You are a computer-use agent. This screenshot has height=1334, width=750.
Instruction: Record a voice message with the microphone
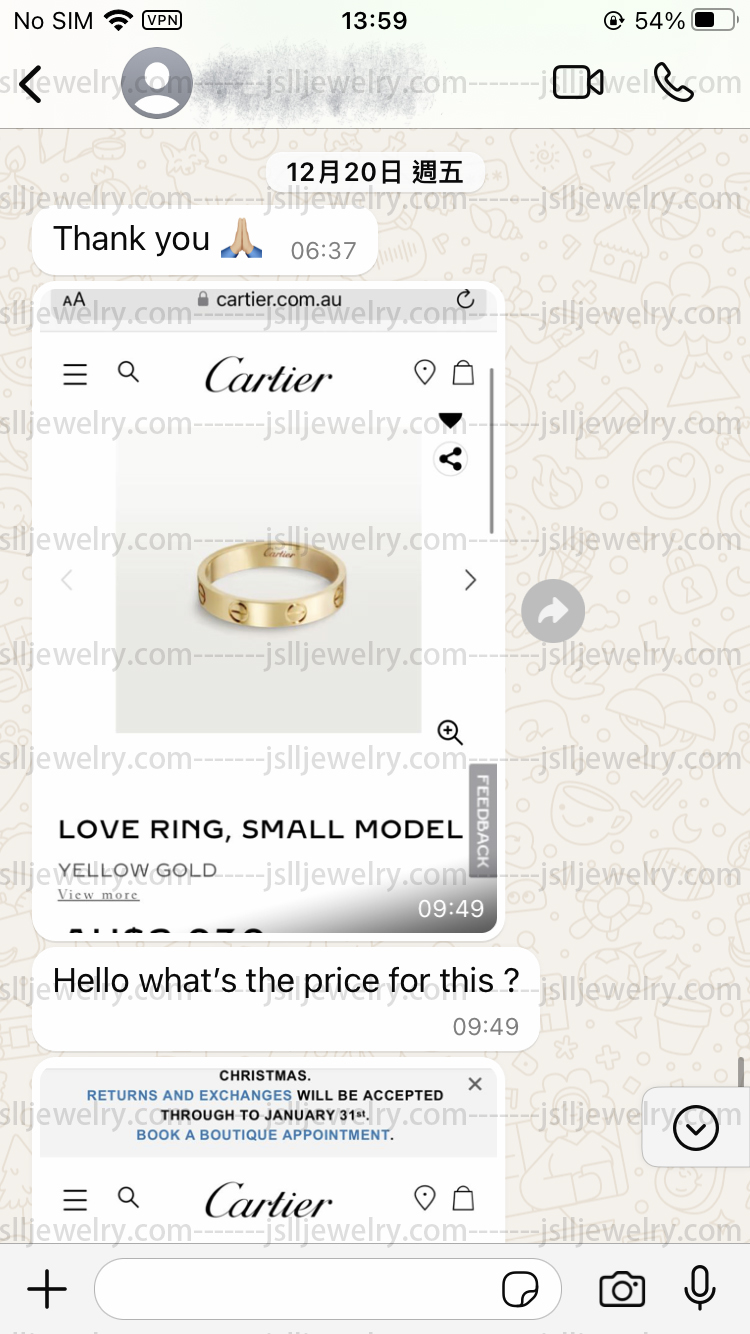point(700,1288)
